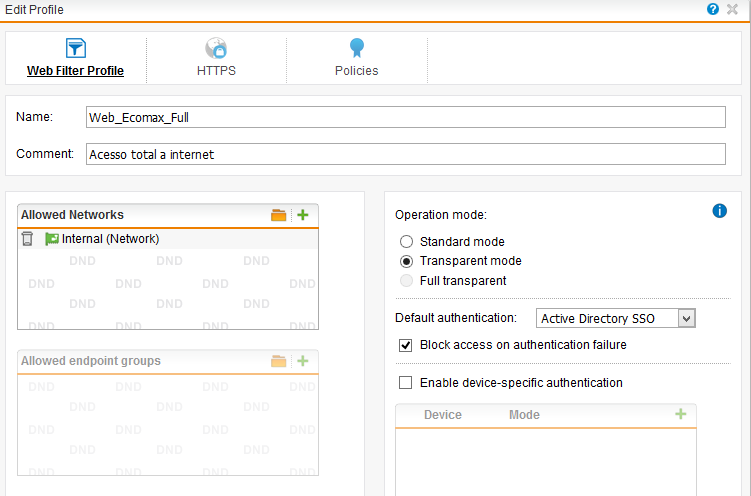Select Standard mode radio button
The width and height of the screenshot is (751, 496).
pyautogui.click(x=406, y=241)
